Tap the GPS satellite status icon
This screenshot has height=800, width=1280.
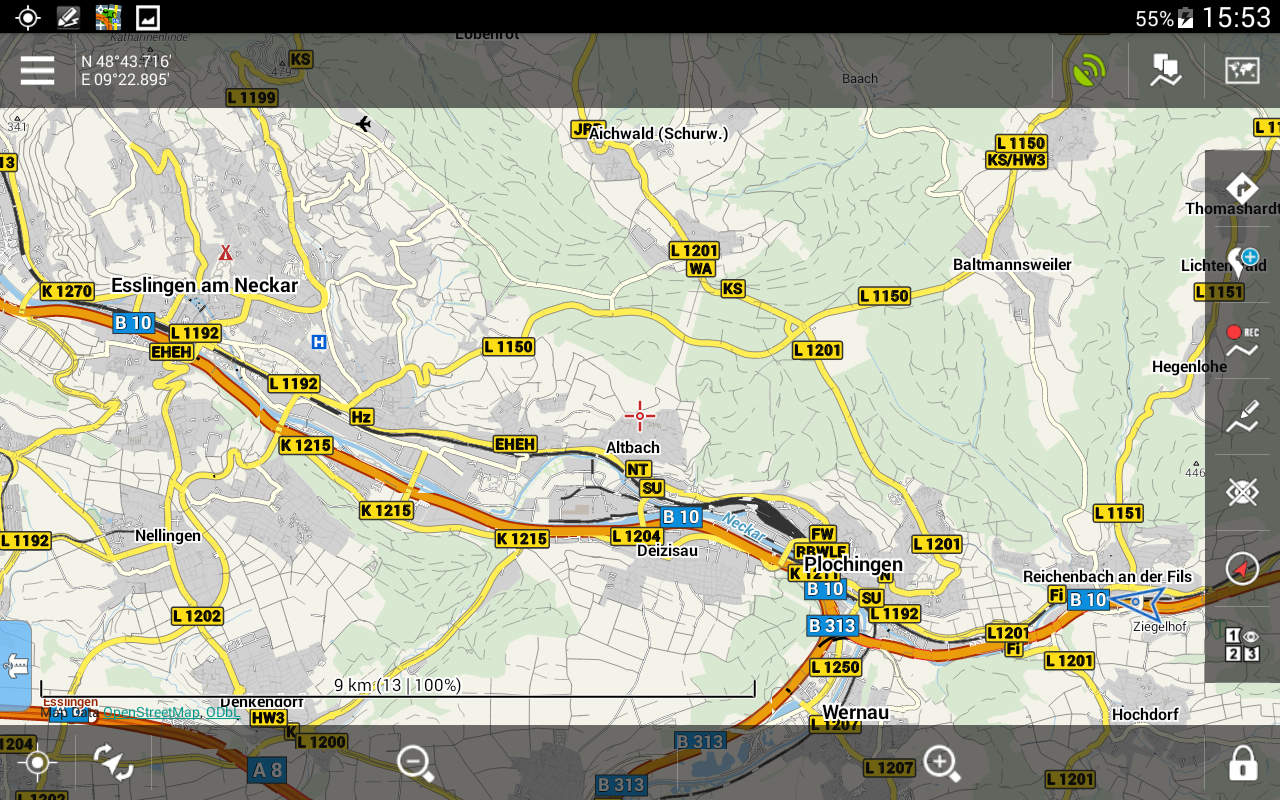[x=1089, y=71]
